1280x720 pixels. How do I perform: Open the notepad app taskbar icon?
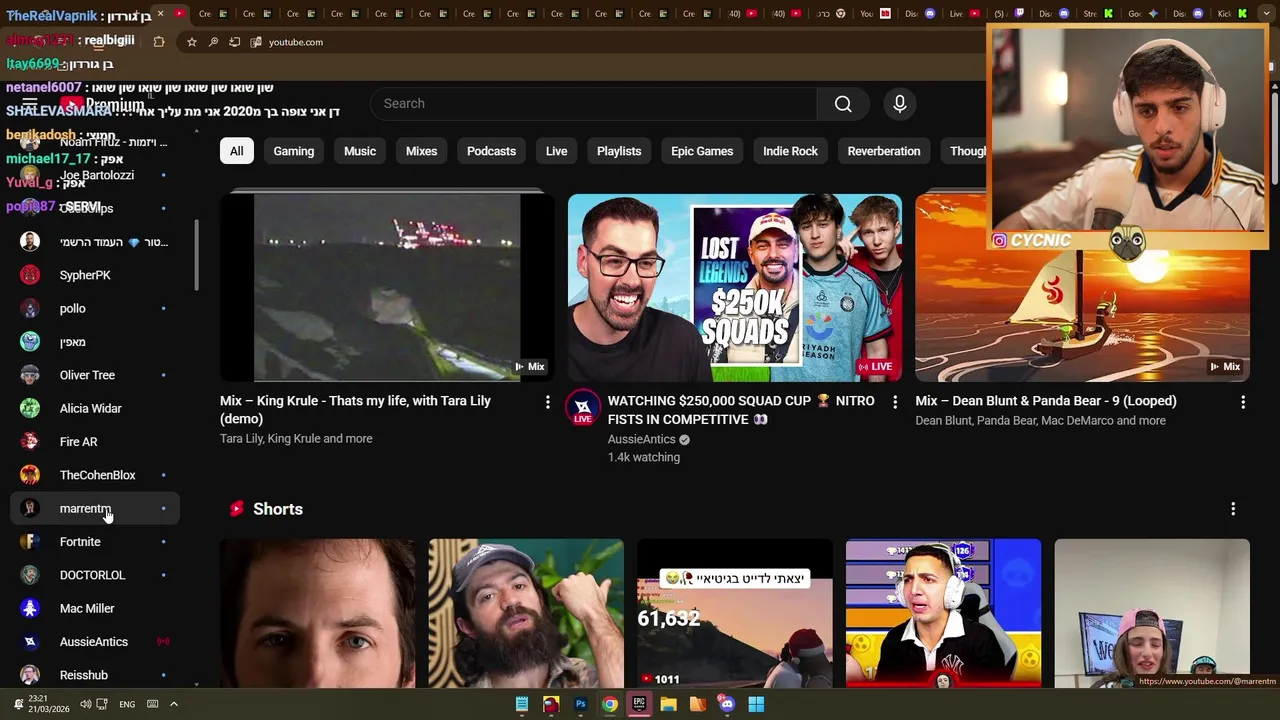pyautogui.click(x=522, y=704)
